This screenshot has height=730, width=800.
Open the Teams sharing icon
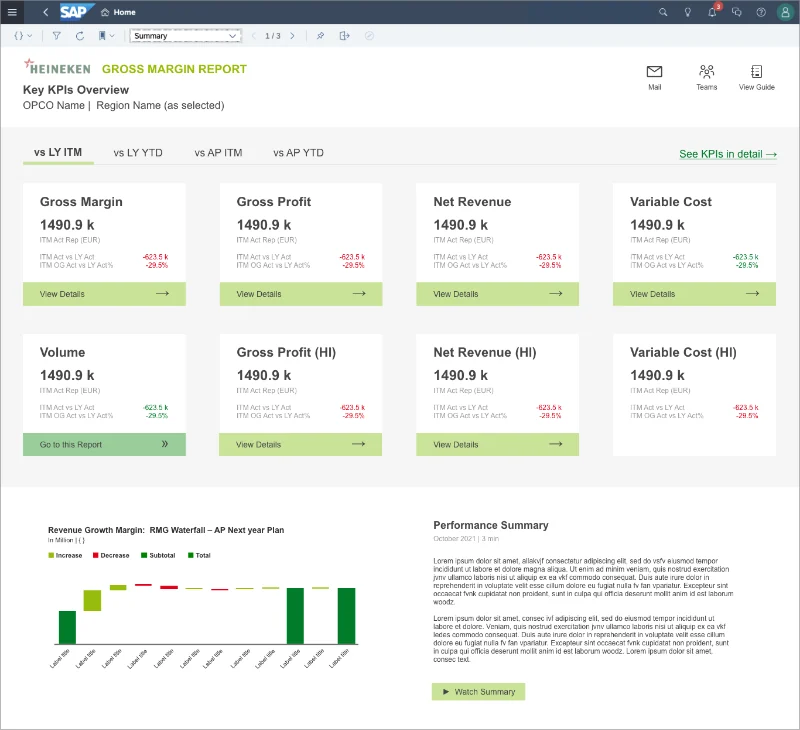pyautogui.click(x=707, y=71)
